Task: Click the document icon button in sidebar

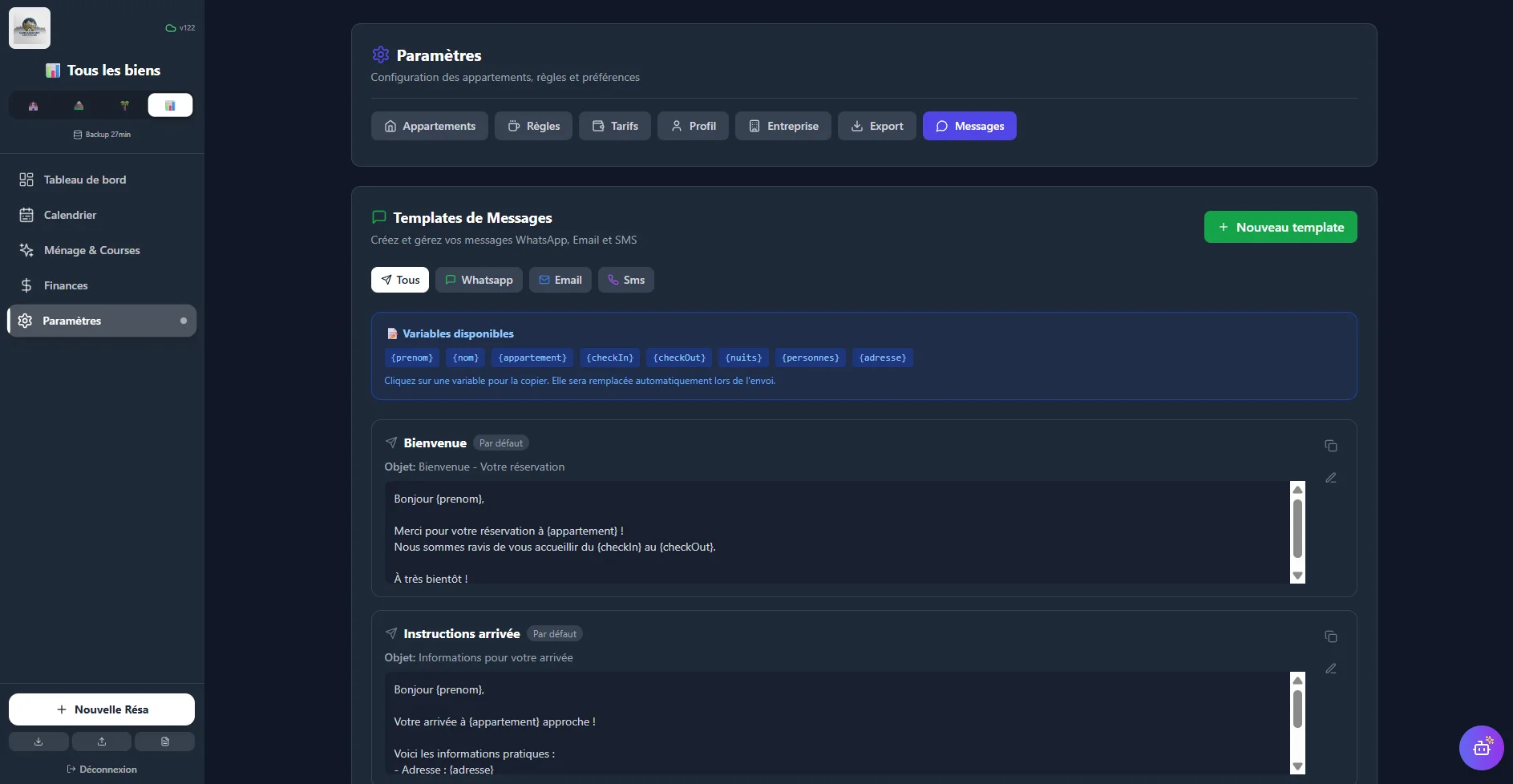Action: [x=164, y=742]
